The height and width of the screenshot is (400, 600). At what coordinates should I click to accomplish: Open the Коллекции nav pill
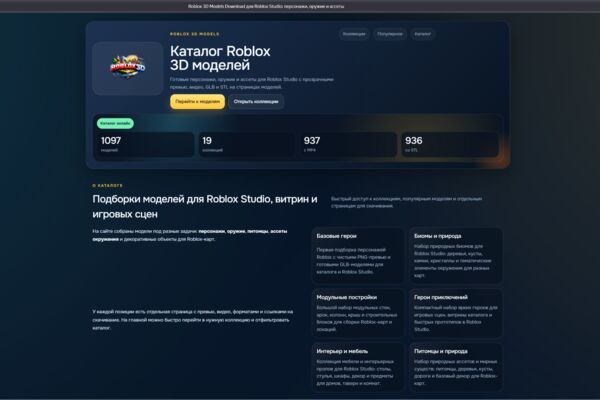coord(354,34)
